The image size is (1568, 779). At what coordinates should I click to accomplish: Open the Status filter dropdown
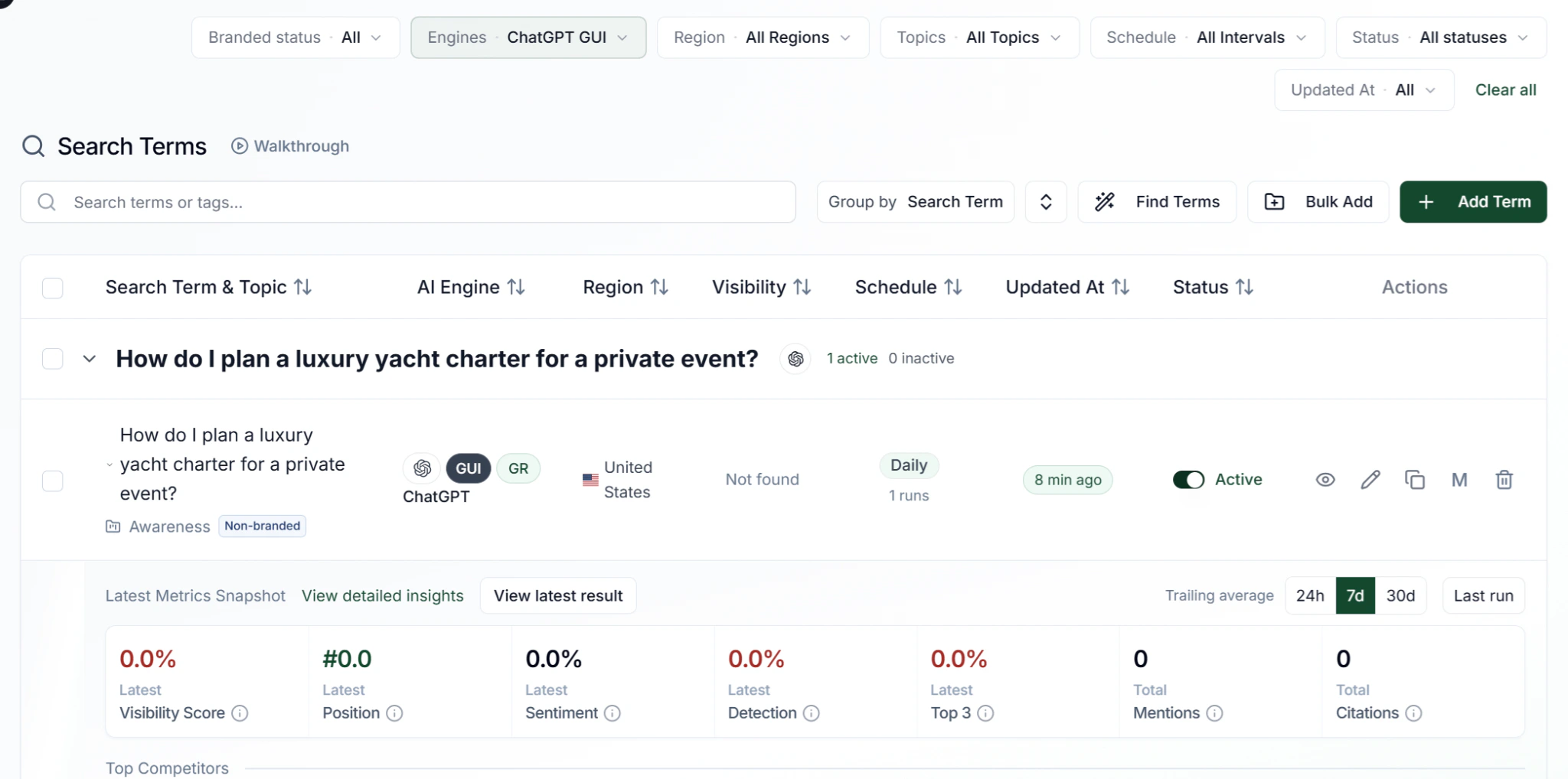pyautogui.click(x=1441, y=37)
